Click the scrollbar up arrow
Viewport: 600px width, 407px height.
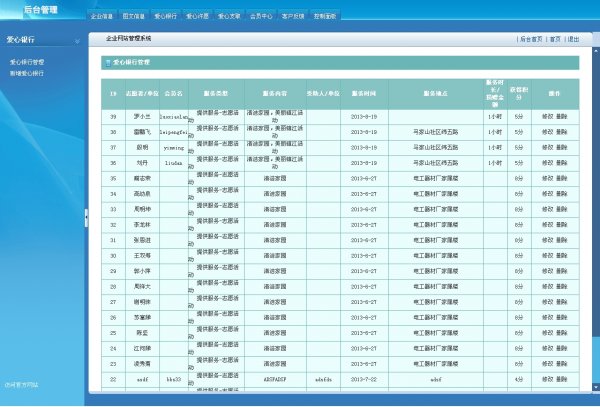coord(596,50)
